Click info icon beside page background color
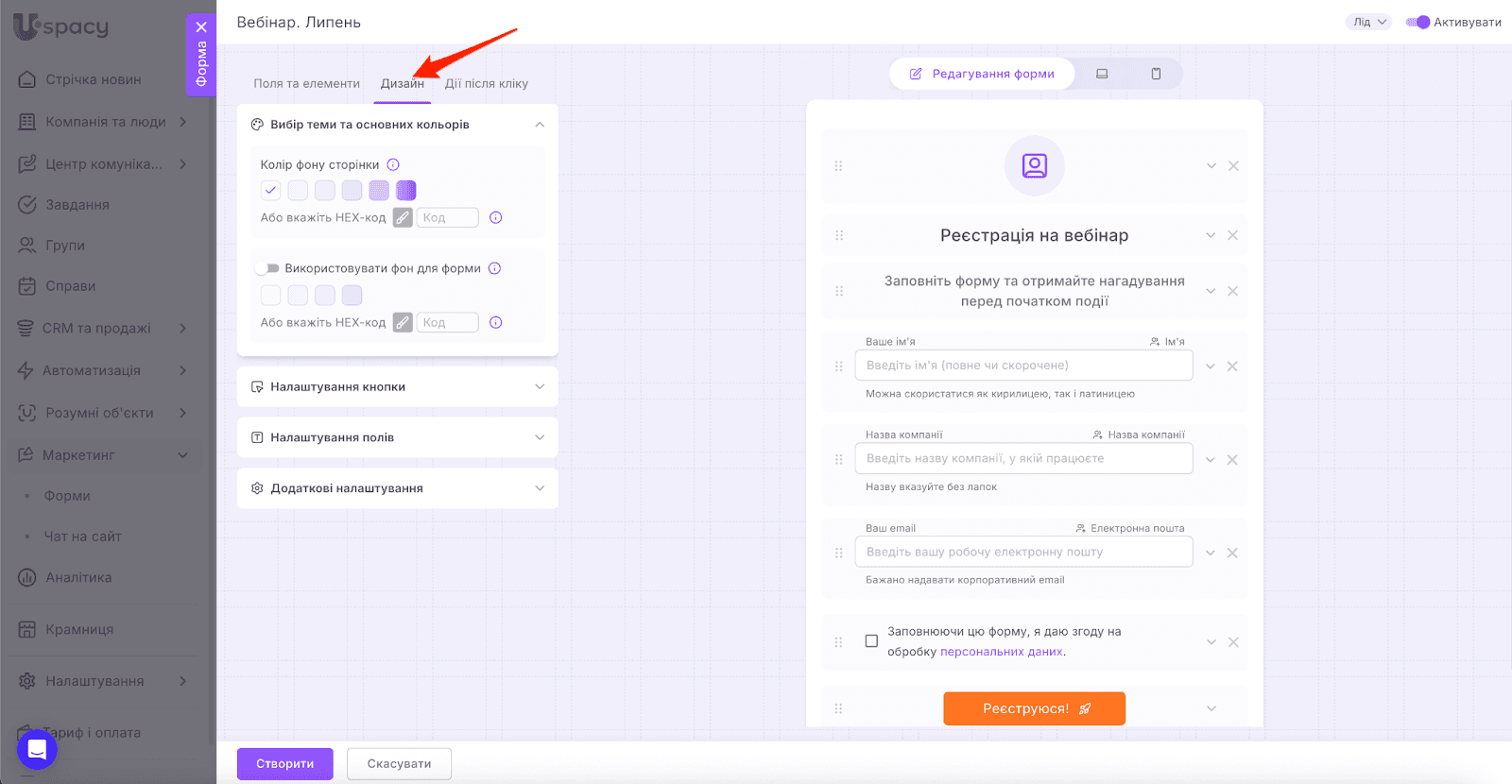 (393, 164)
